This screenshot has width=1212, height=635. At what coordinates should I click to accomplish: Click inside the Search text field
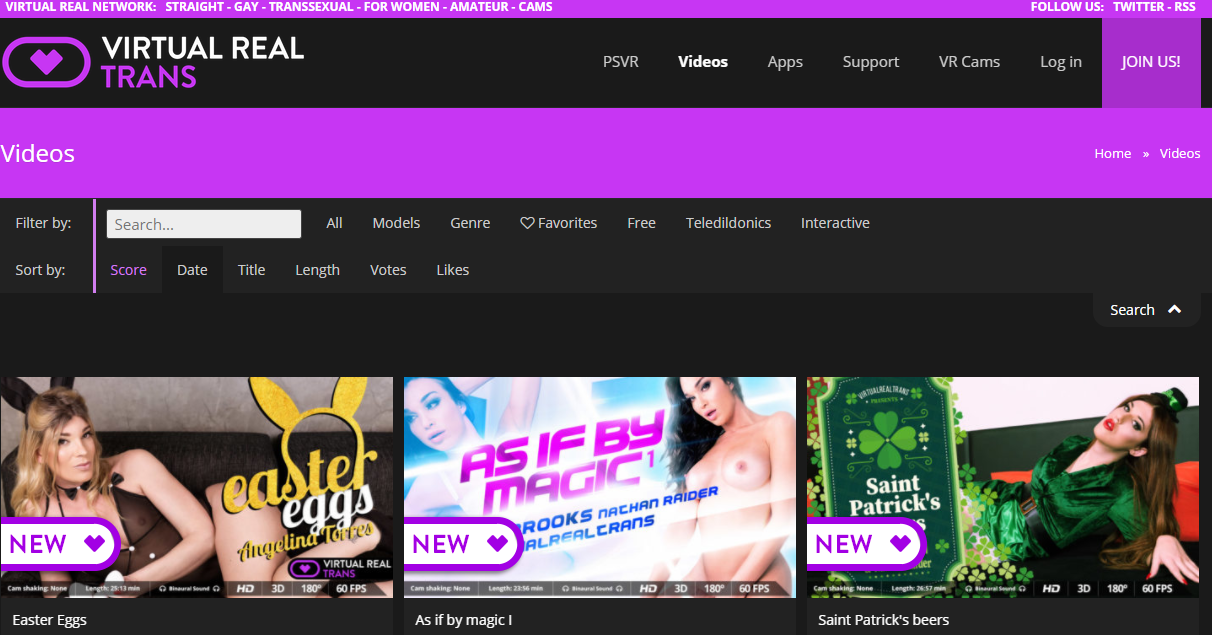coord(203,223)
